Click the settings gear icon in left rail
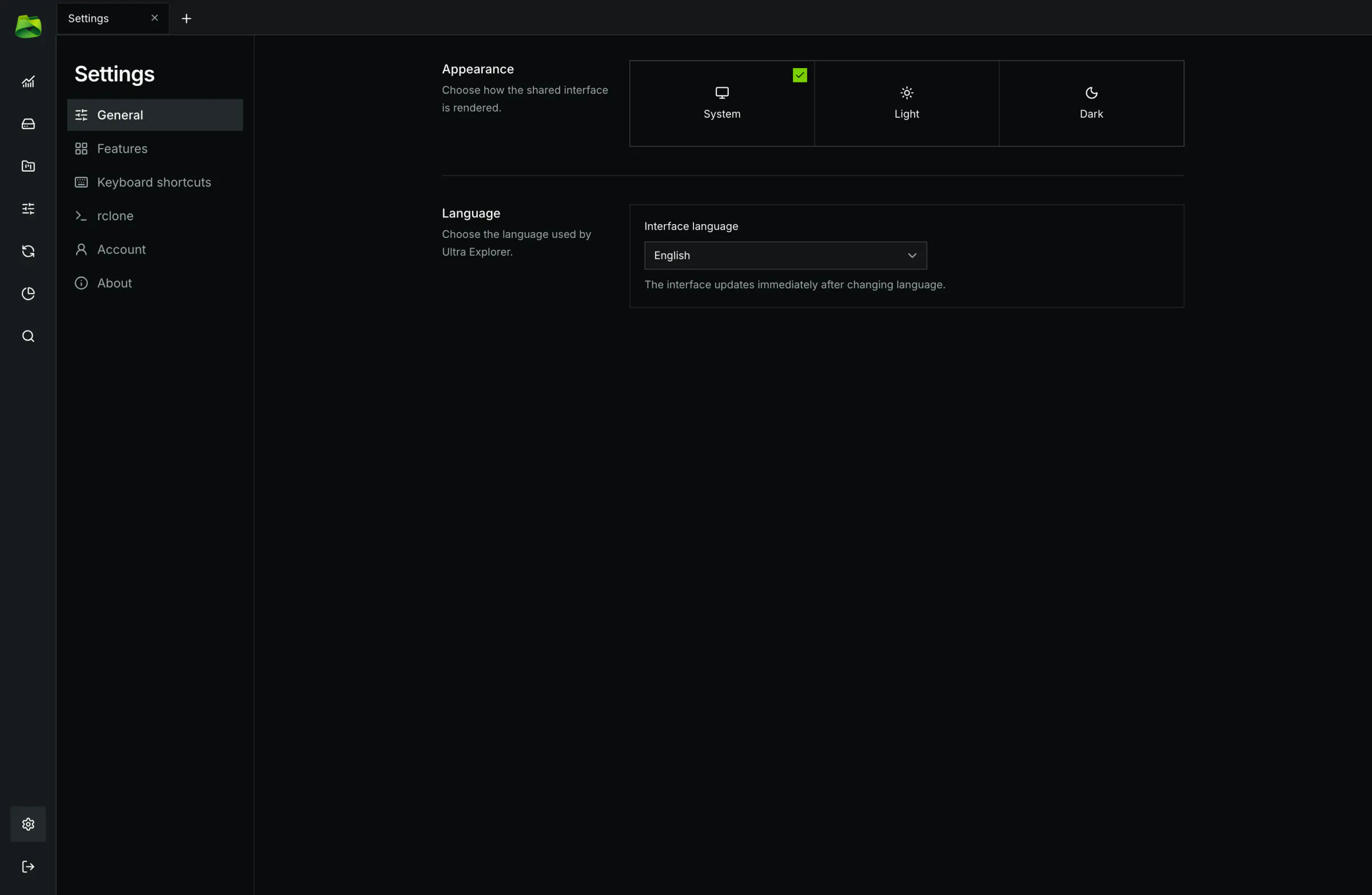 pos(28,824)
